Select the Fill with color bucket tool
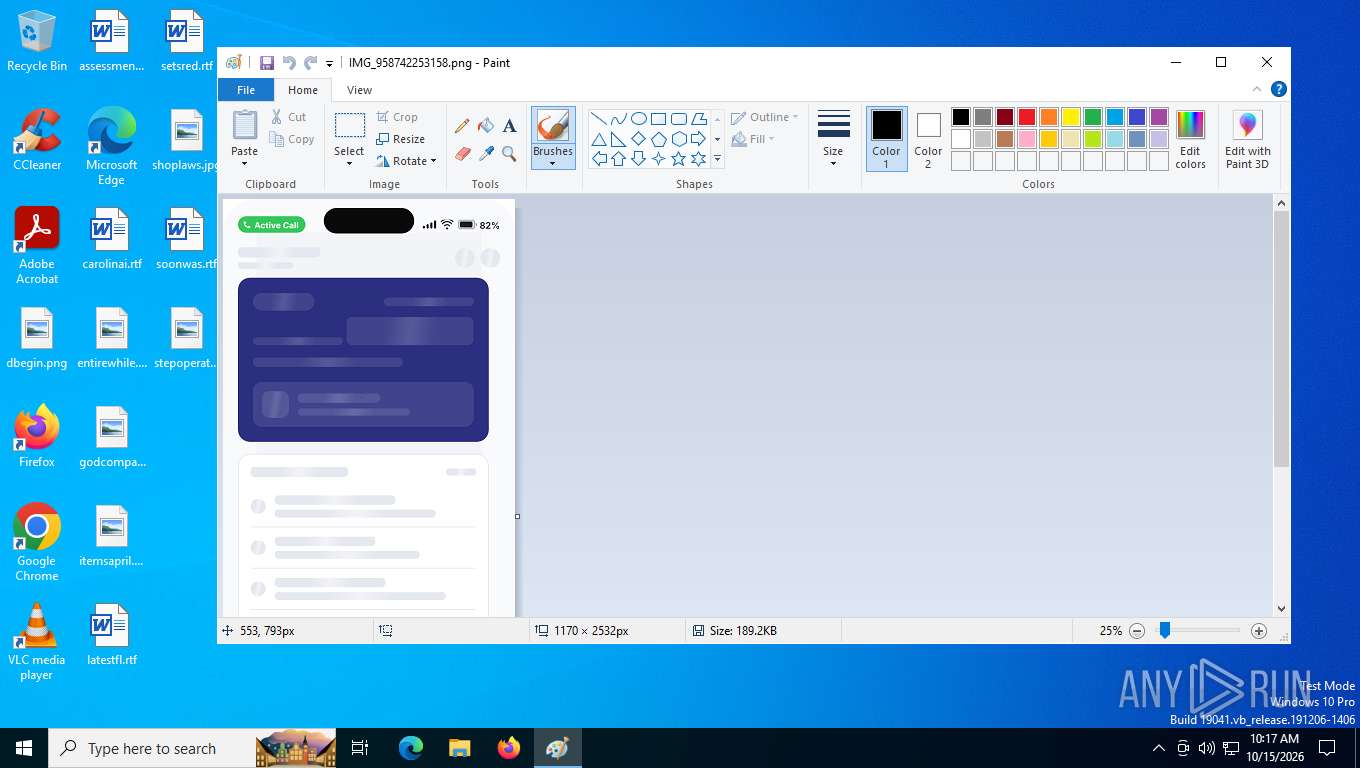Viewport: 1360px width, 768px height. pos(486,126)
